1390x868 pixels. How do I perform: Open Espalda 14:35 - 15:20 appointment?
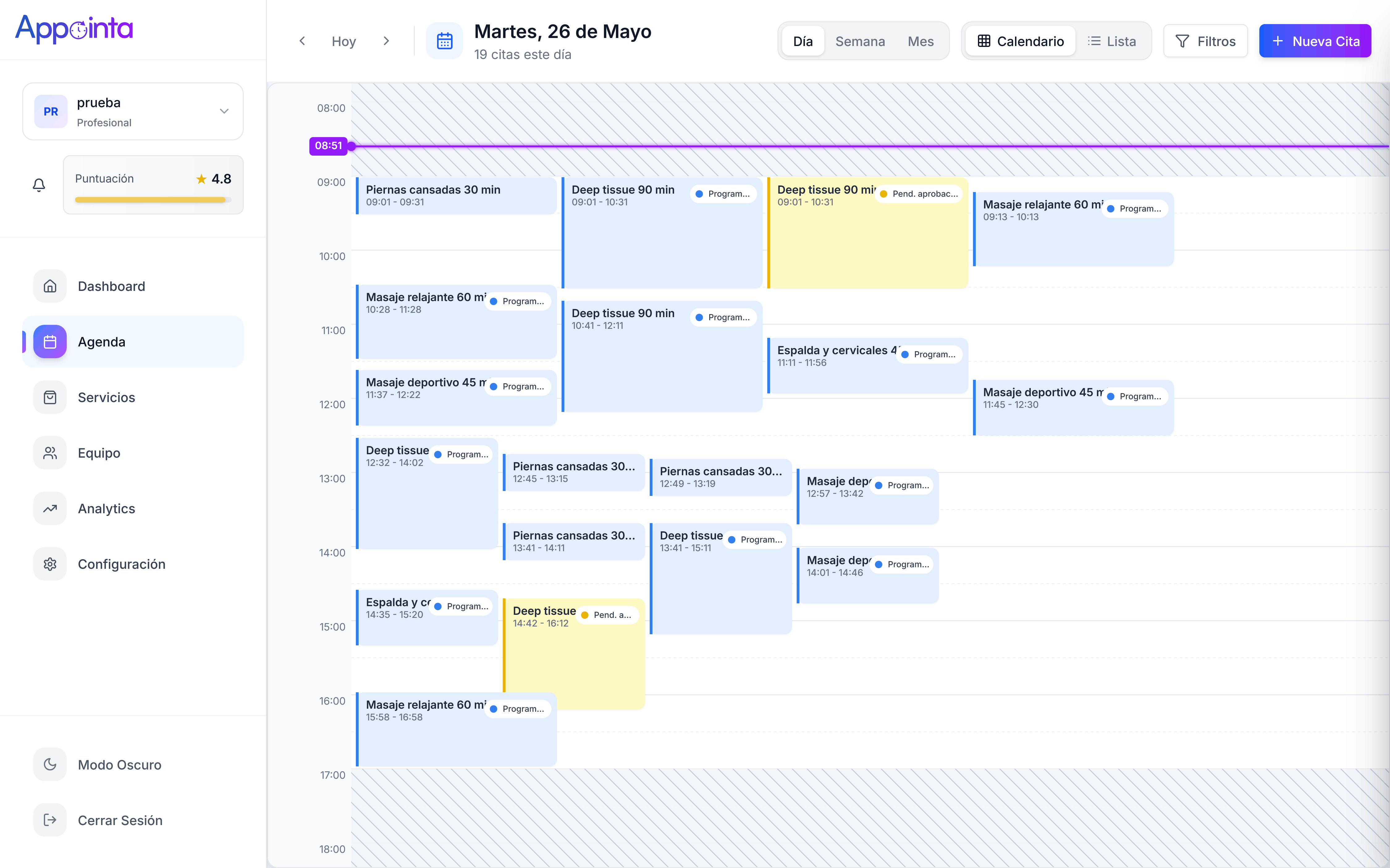tap(427, 618)
